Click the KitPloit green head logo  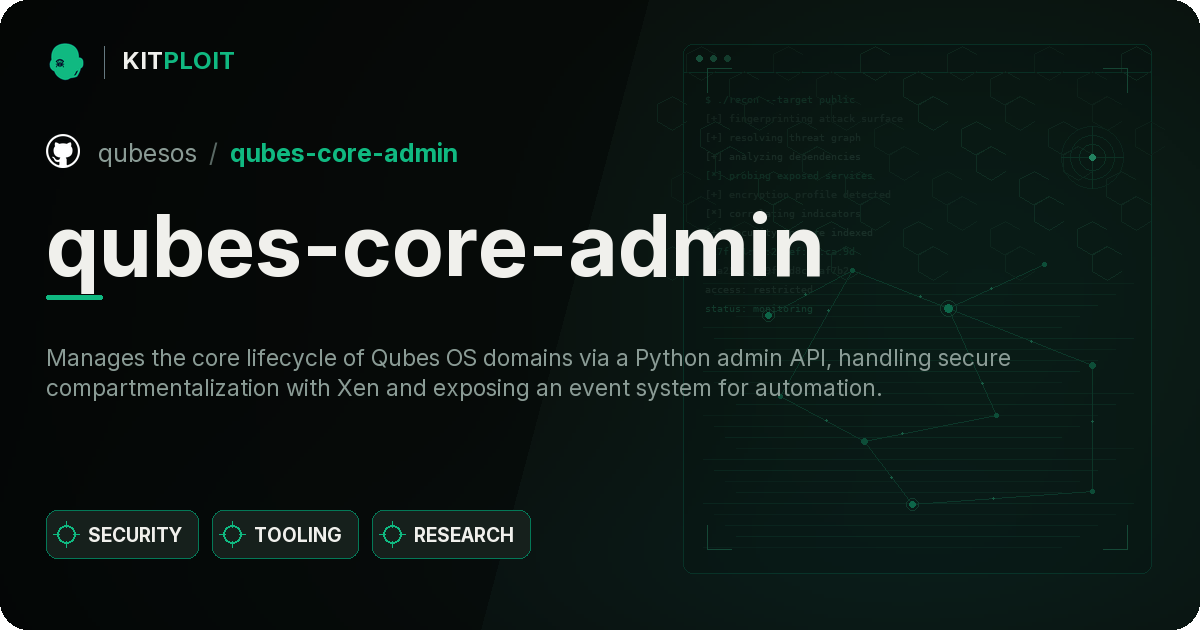coord(65,61)
